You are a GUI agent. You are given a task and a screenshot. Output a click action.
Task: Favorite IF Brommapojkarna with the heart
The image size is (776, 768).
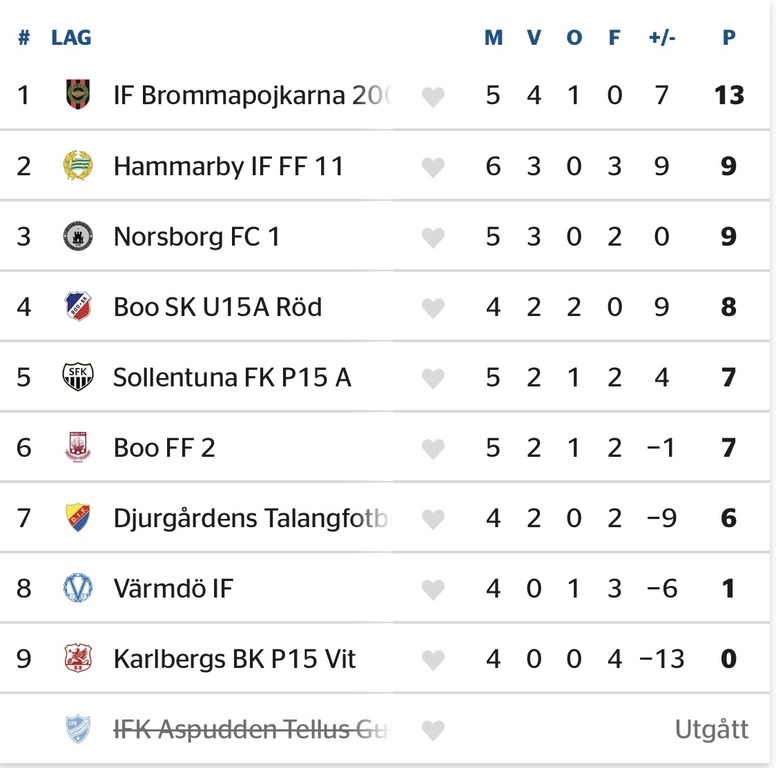click(432, 96)
